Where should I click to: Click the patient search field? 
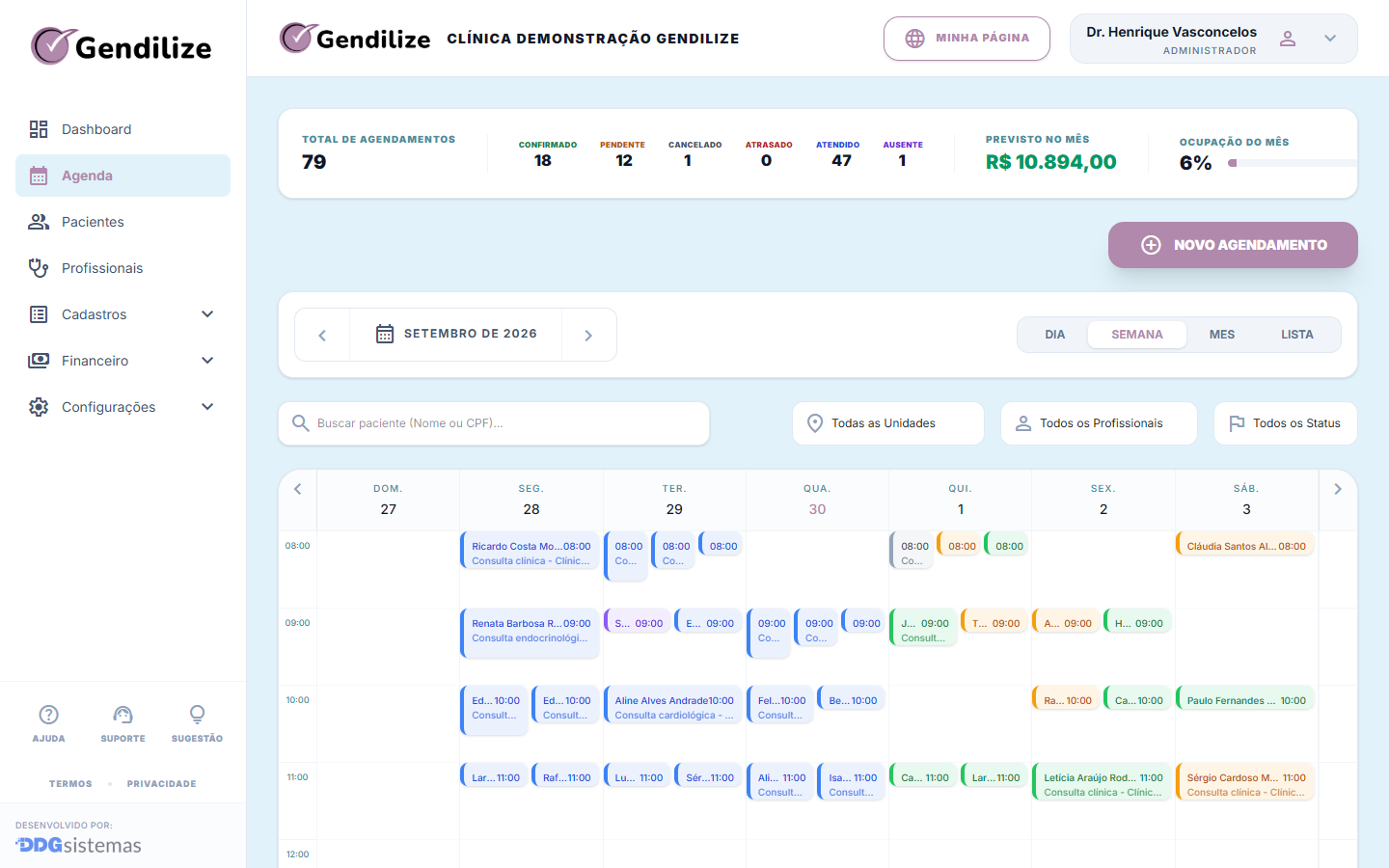[494, 423]
